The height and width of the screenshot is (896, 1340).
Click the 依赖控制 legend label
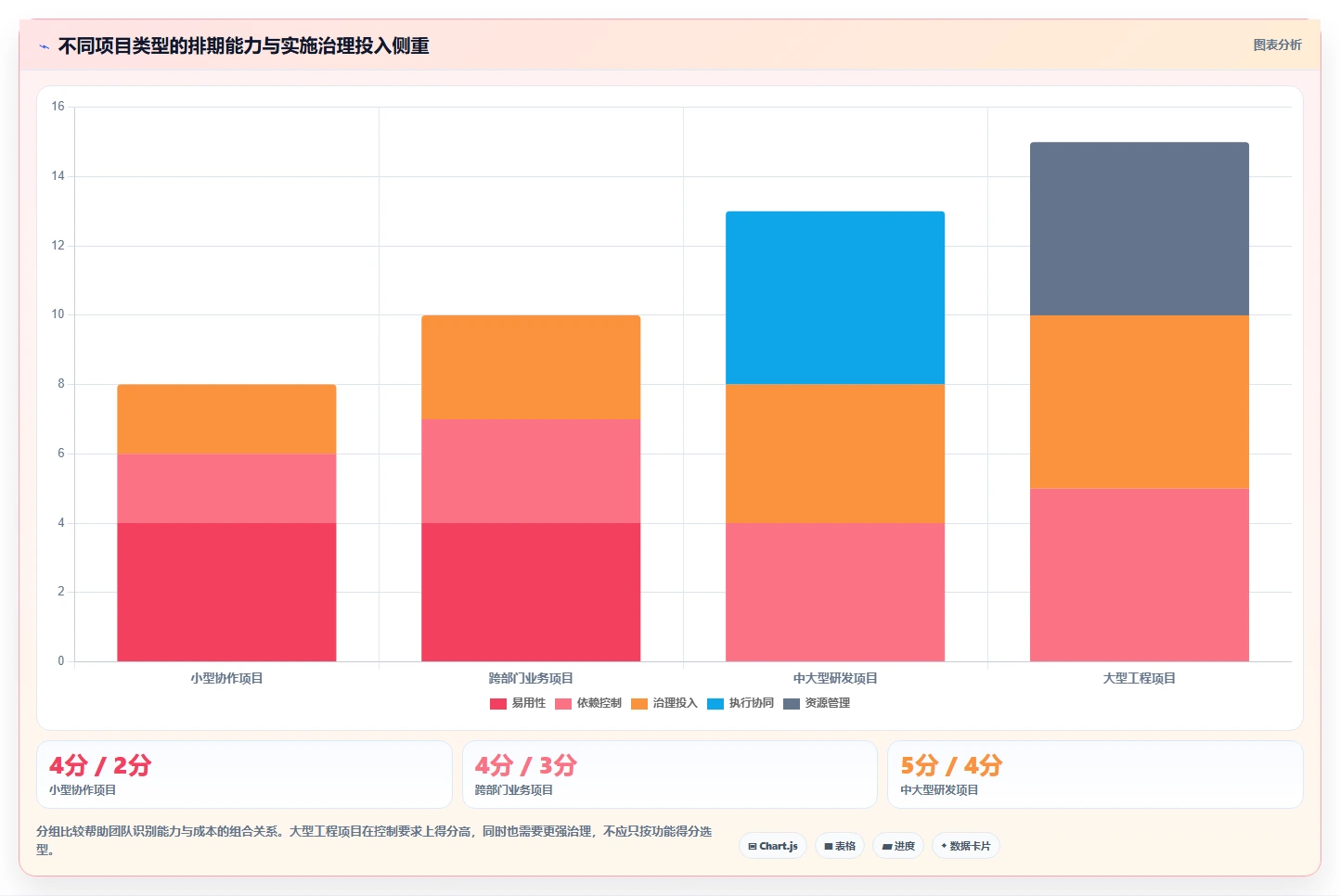click(x=599, y=703)
